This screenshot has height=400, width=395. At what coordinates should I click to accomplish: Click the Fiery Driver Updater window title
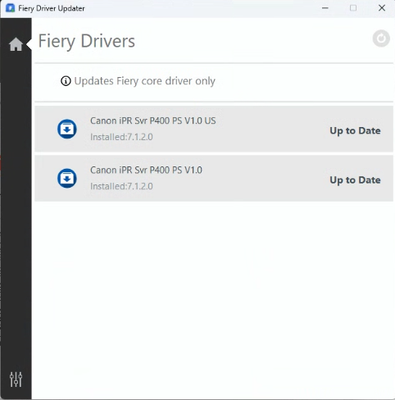(x=52, y=8)
